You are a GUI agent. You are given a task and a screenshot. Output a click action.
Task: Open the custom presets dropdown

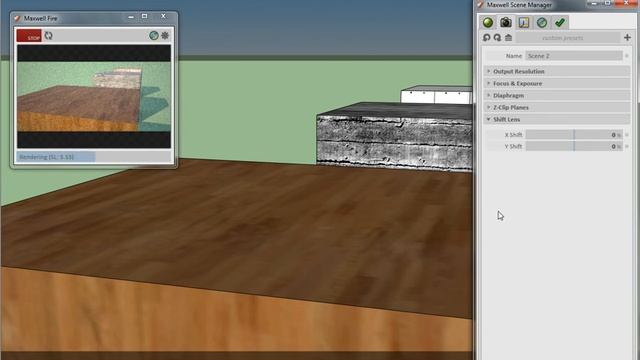click(568, 38)
